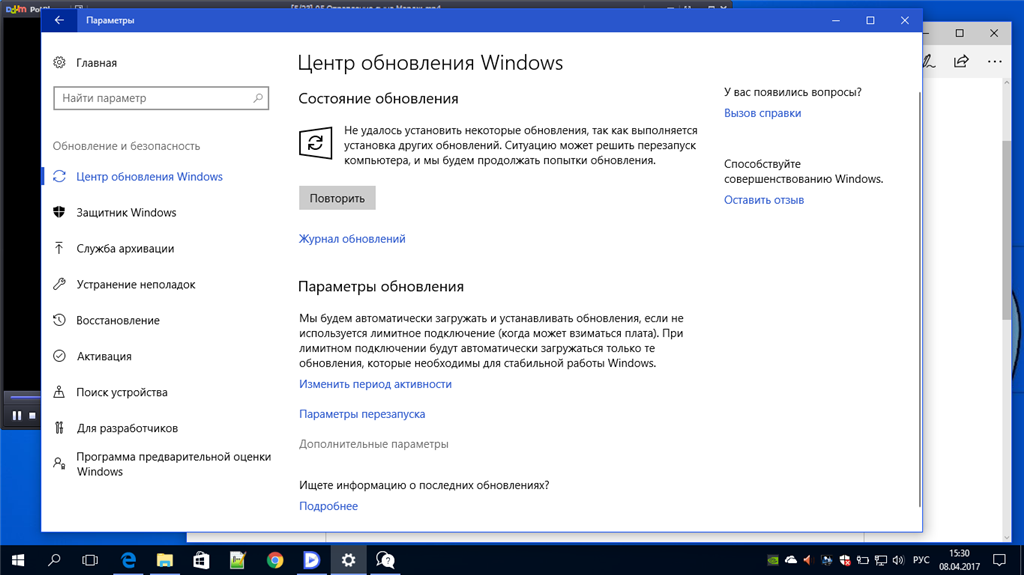The image size is (1024, 575).
Task: Launch Google Chrome from taskbar
Action: pyautogui.click(x=275, y=560)
